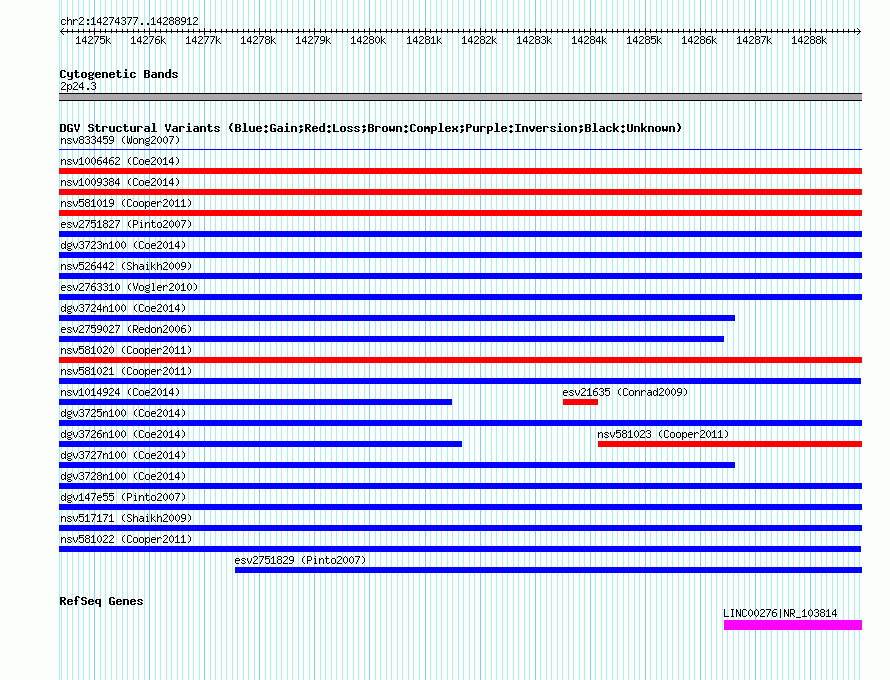The image size is (890, 680).
Task: Click the nsv581021 (Cooper2011) label
Action: (126, 371)
